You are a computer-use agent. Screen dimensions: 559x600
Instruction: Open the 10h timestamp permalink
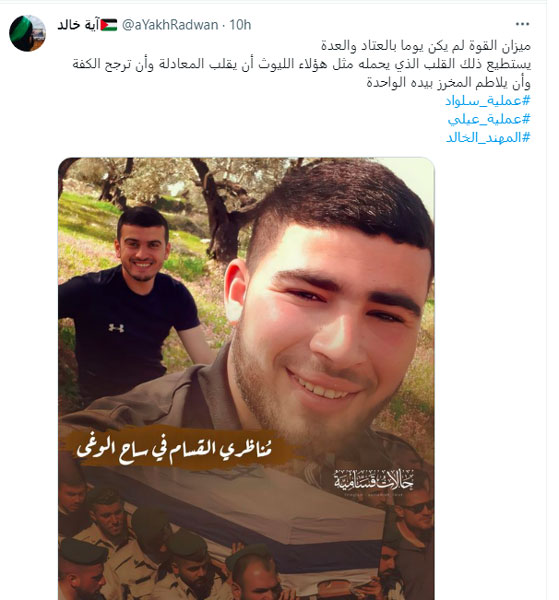coord(240,25)
